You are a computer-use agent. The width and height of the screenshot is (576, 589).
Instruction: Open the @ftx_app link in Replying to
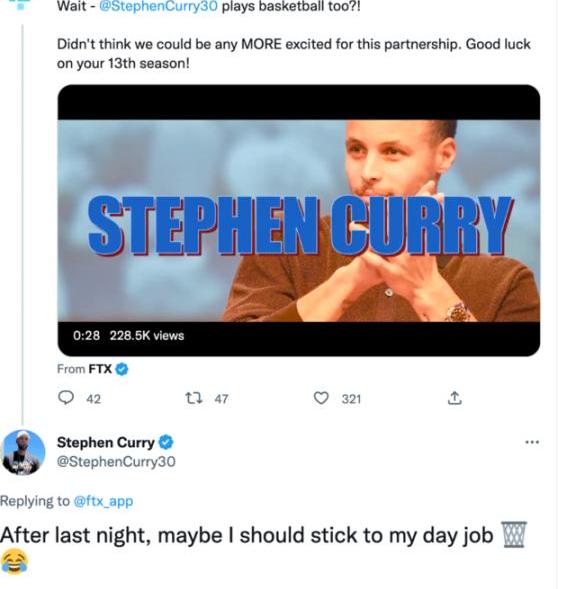[x=103, y=501]
